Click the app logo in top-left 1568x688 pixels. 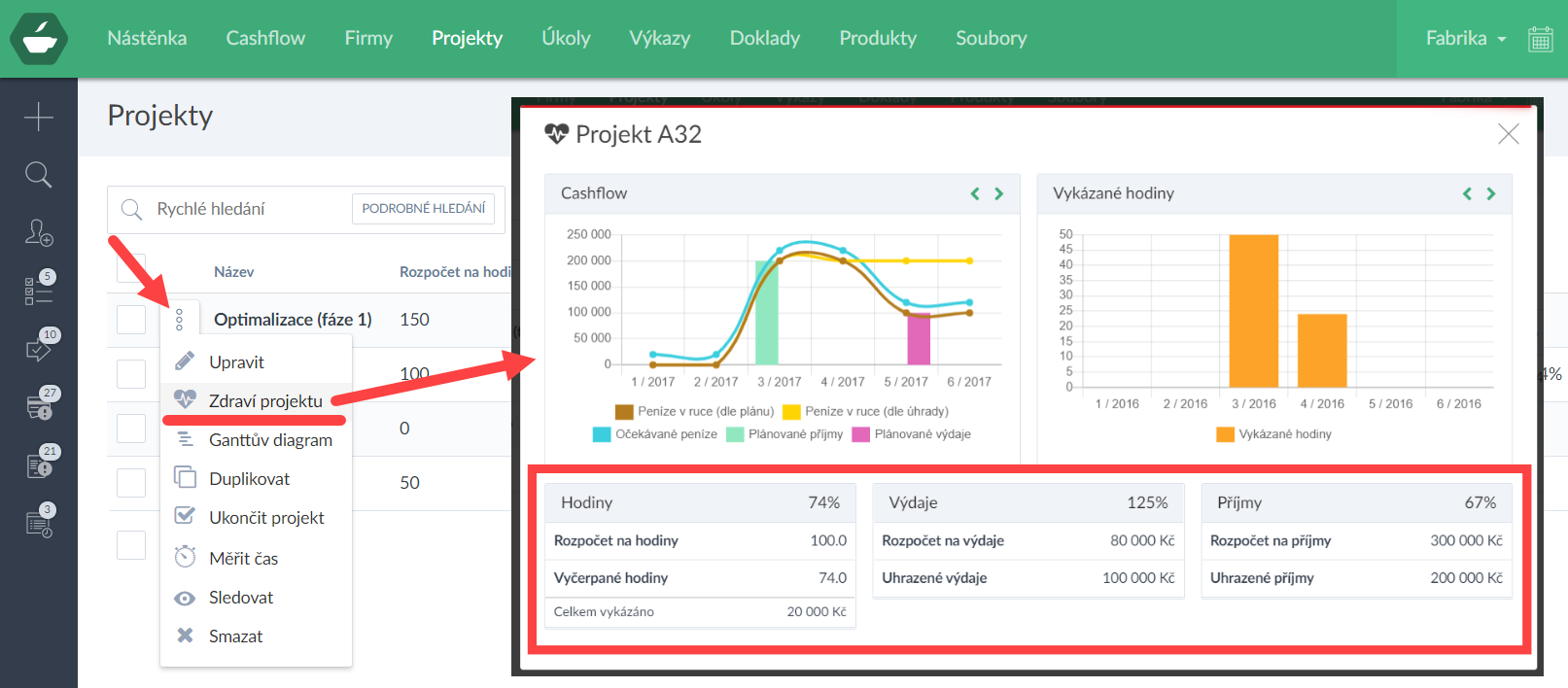39,39
